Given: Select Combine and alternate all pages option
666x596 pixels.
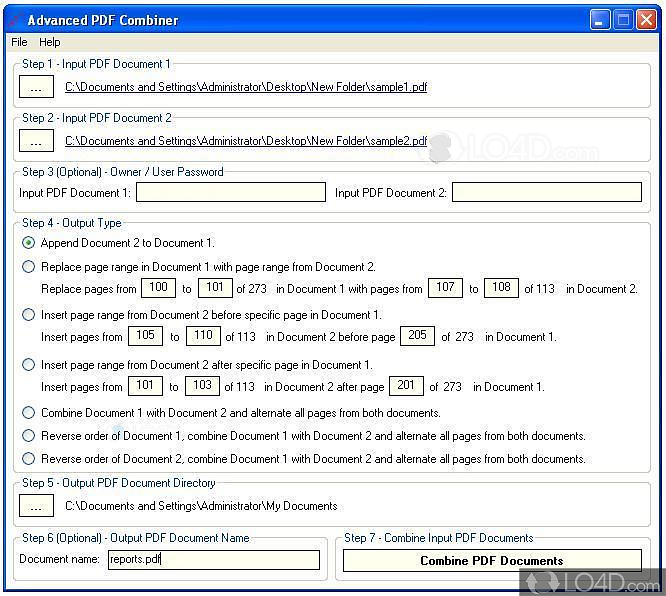Looking at the screenshot, I should [29, 412].
